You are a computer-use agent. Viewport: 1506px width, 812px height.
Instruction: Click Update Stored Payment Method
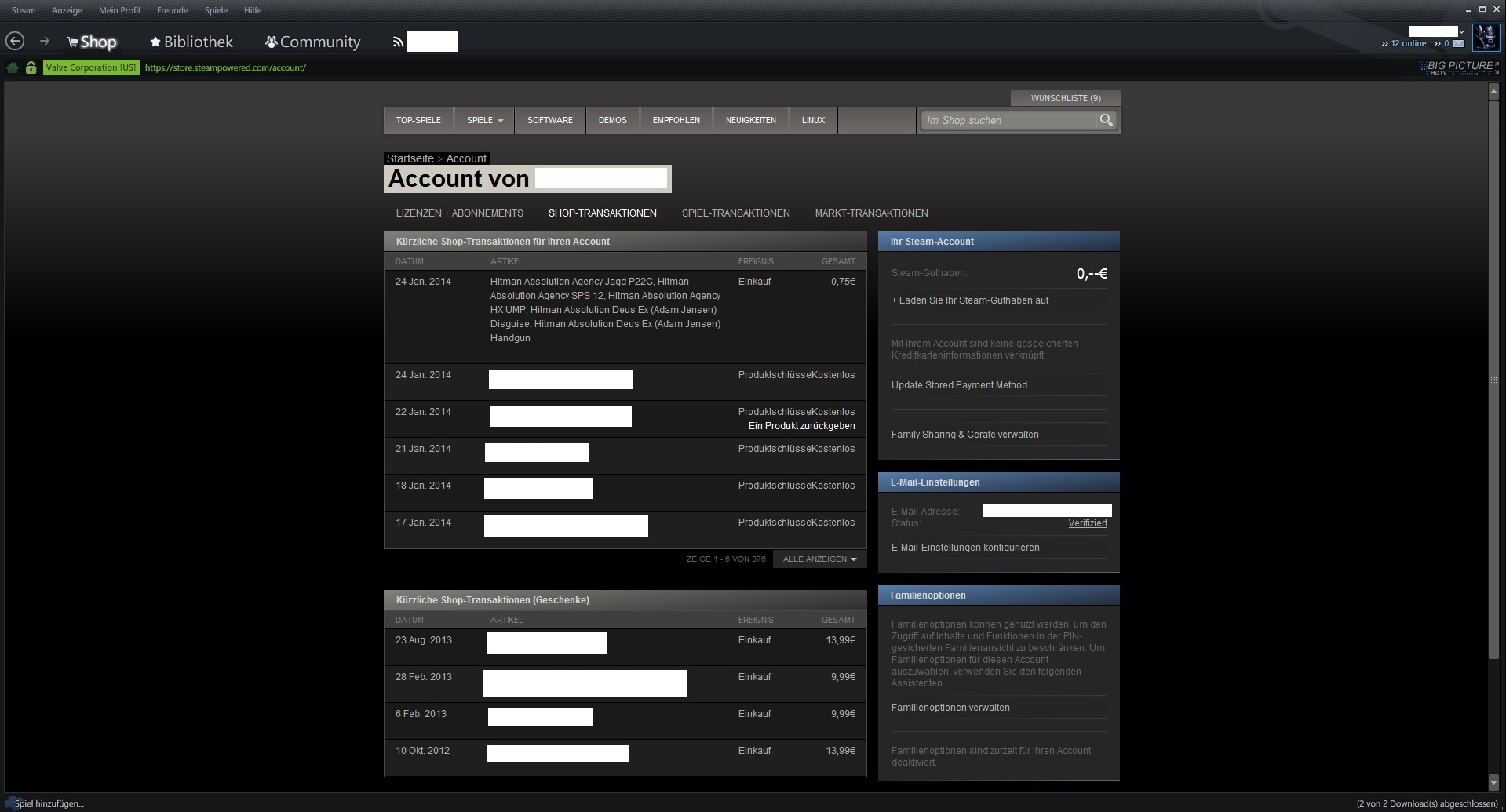[999, 384]
